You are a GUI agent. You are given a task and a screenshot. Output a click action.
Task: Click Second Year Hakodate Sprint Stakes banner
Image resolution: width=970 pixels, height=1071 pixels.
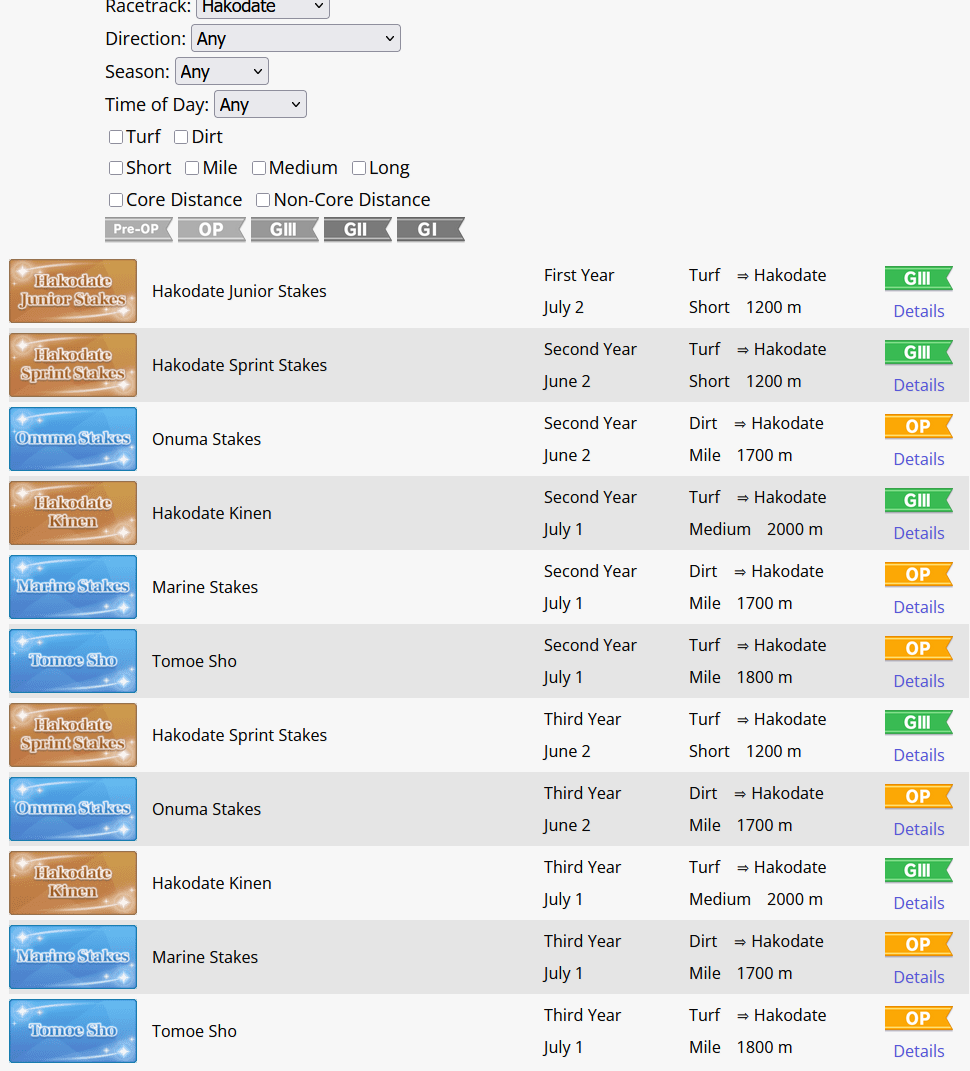pos(73,365)
